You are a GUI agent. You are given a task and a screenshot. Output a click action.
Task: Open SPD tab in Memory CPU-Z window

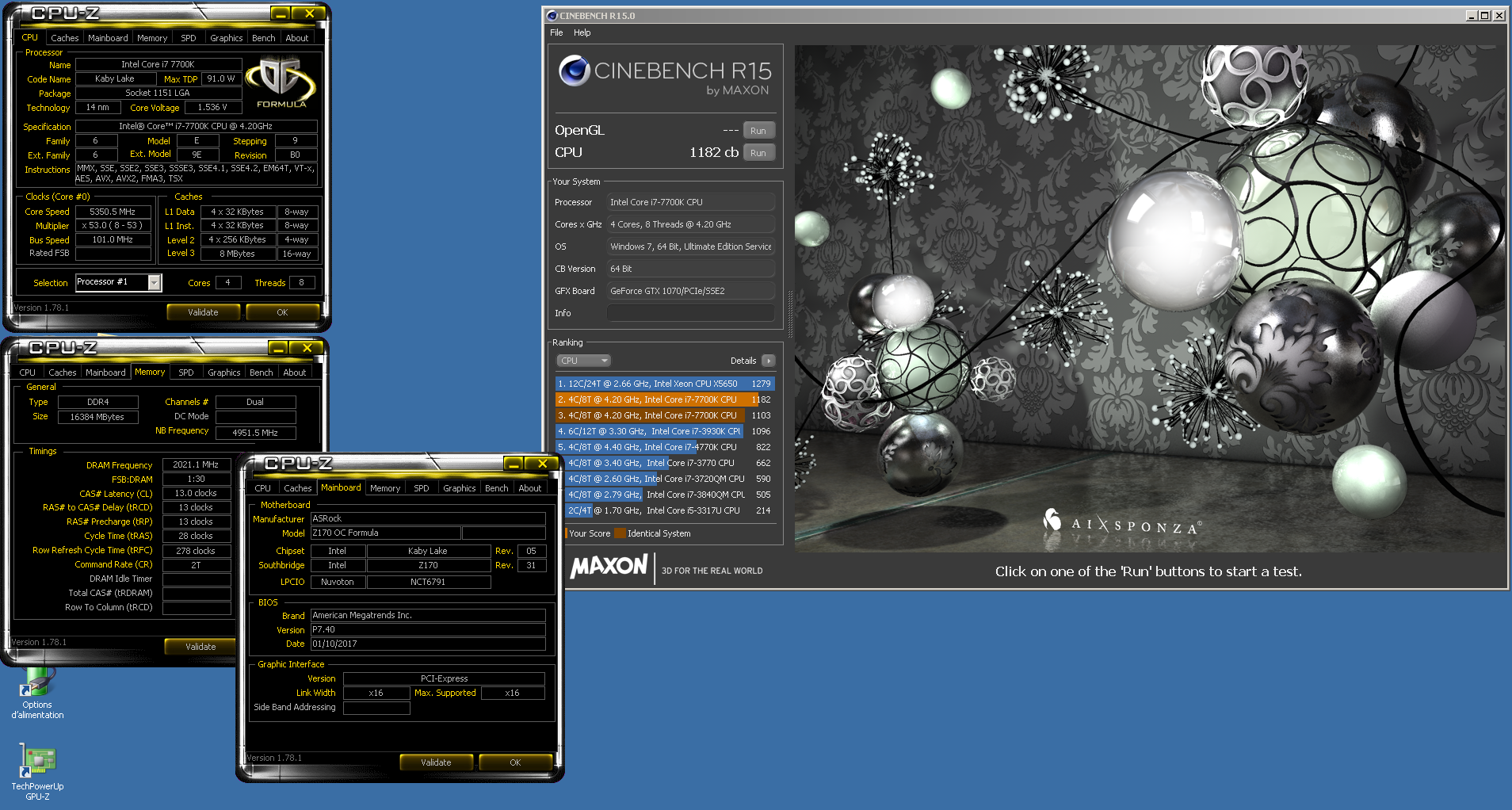click(x=186, y=373)
